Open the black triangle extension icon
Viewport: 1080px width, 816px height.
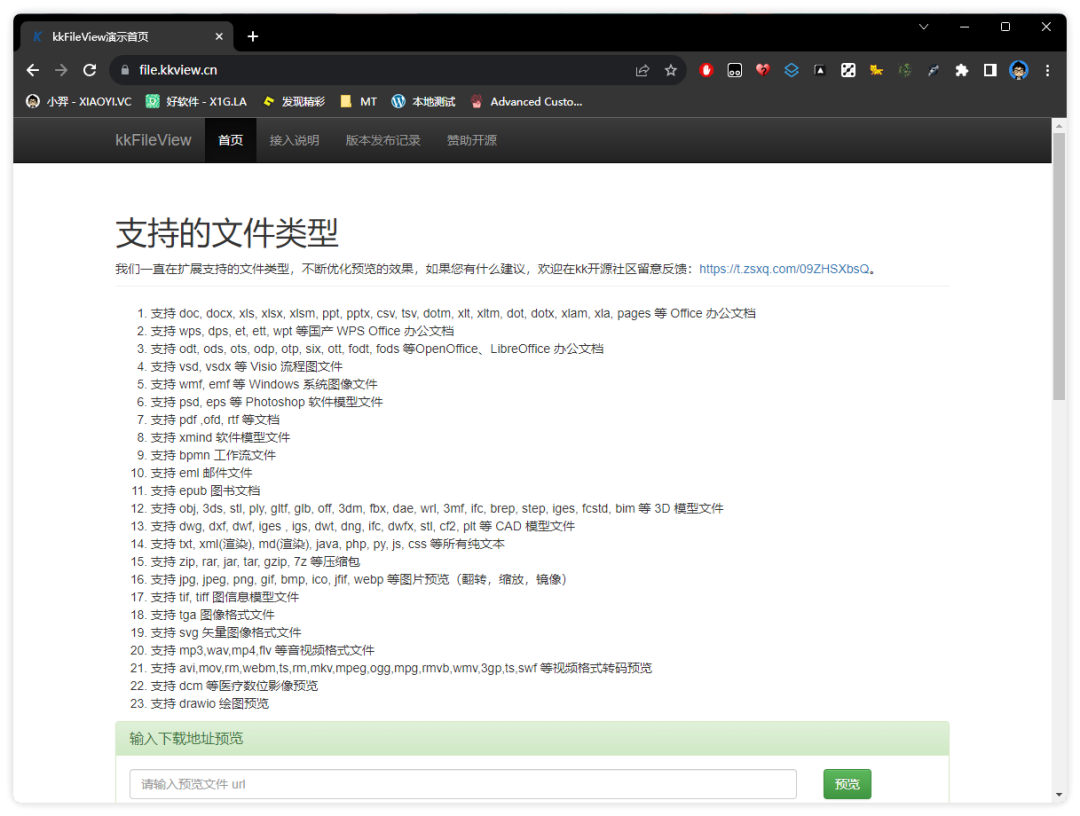point(820,70)
